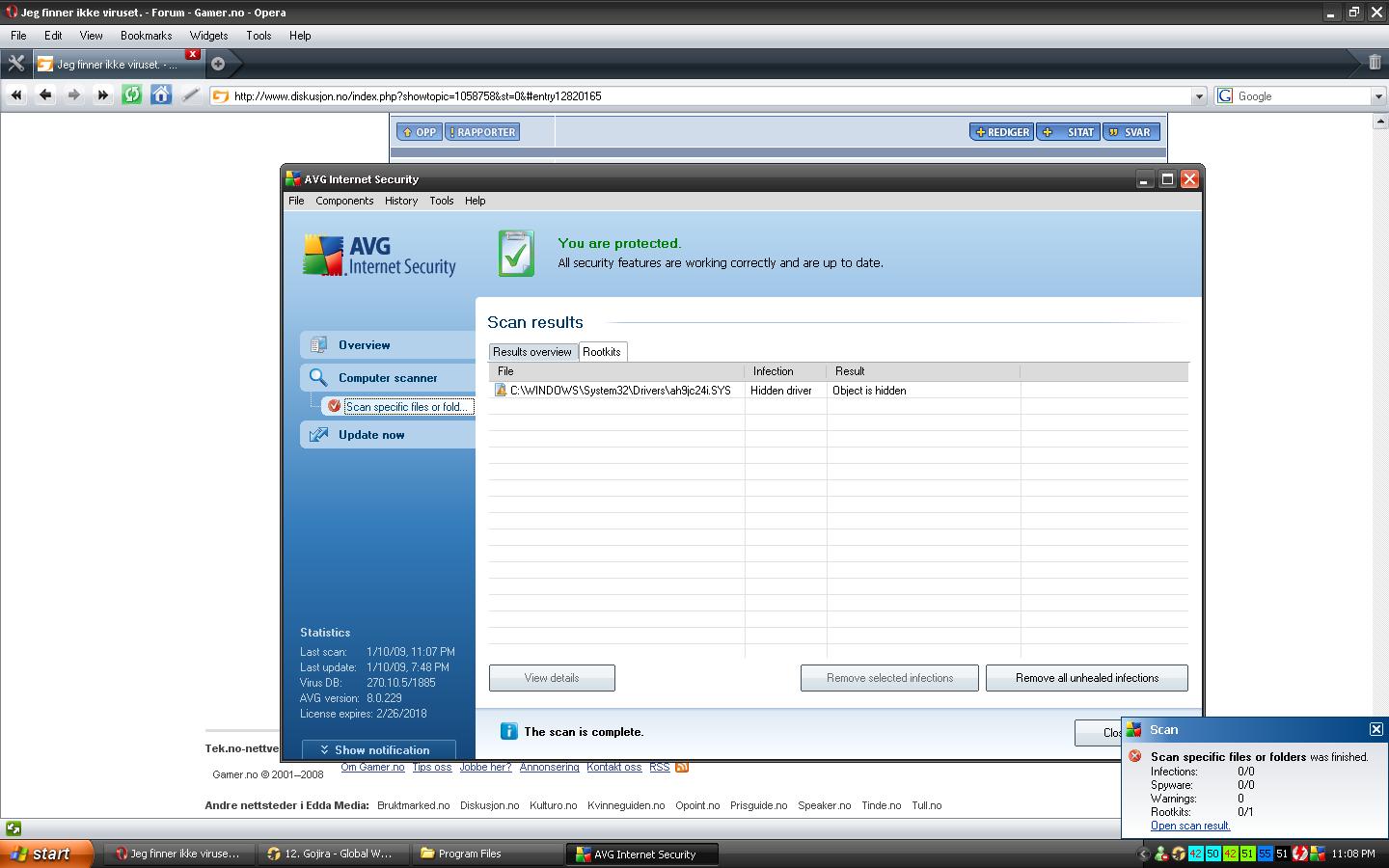The height and width of the screenshot is (868, 1389).
Task: Click the green icon in Opera's status bar
Action: point(13,828)
